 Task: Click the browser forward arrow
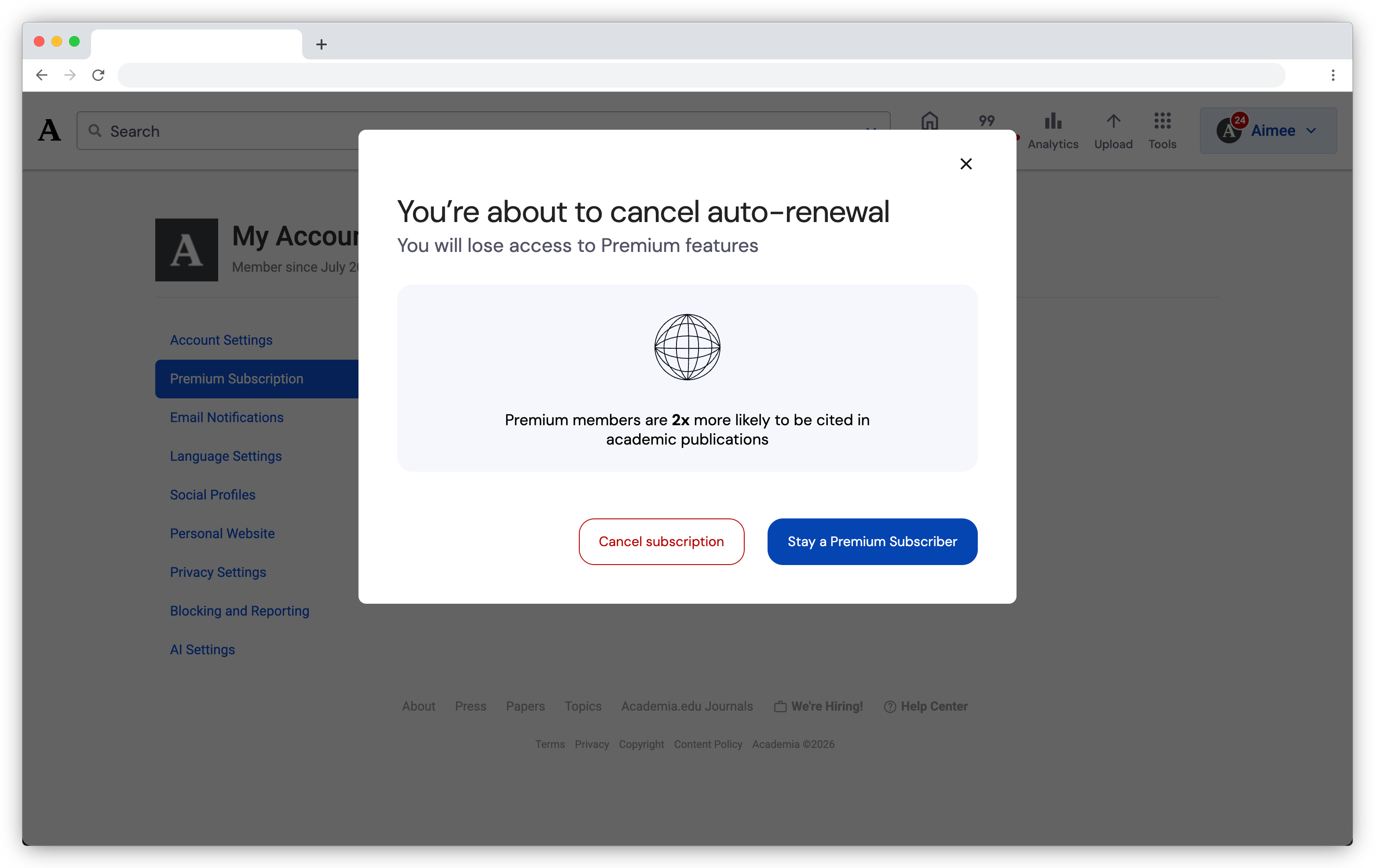(x=69, y=75)
